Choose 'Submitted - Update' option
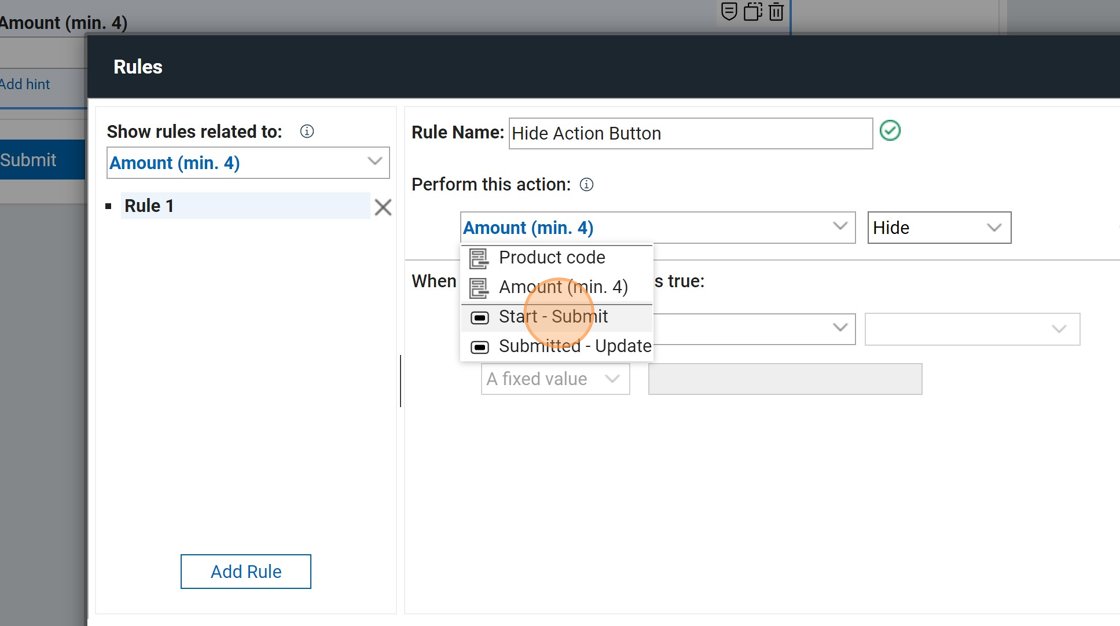Image resolution: width=1120 pixels, height=626 pixels. pyautogui.click(x=574, y=346)
